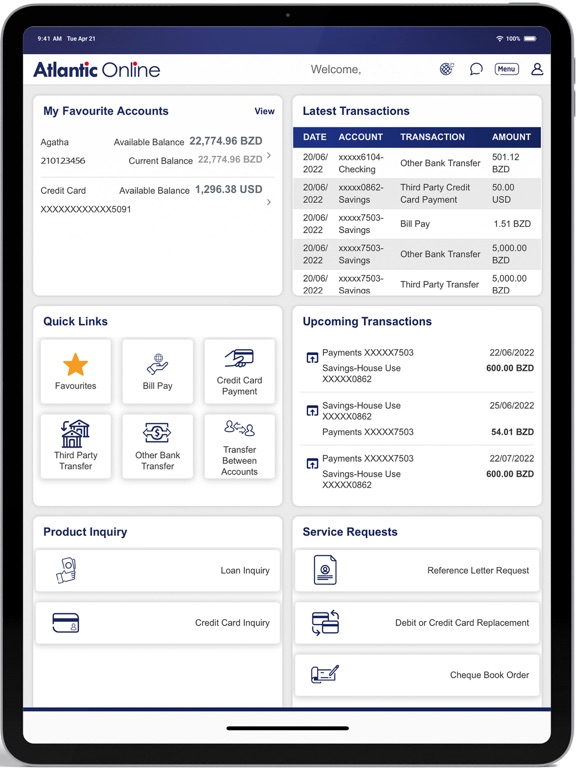Click the 1,296.38 USD available balance

[229, 190]
